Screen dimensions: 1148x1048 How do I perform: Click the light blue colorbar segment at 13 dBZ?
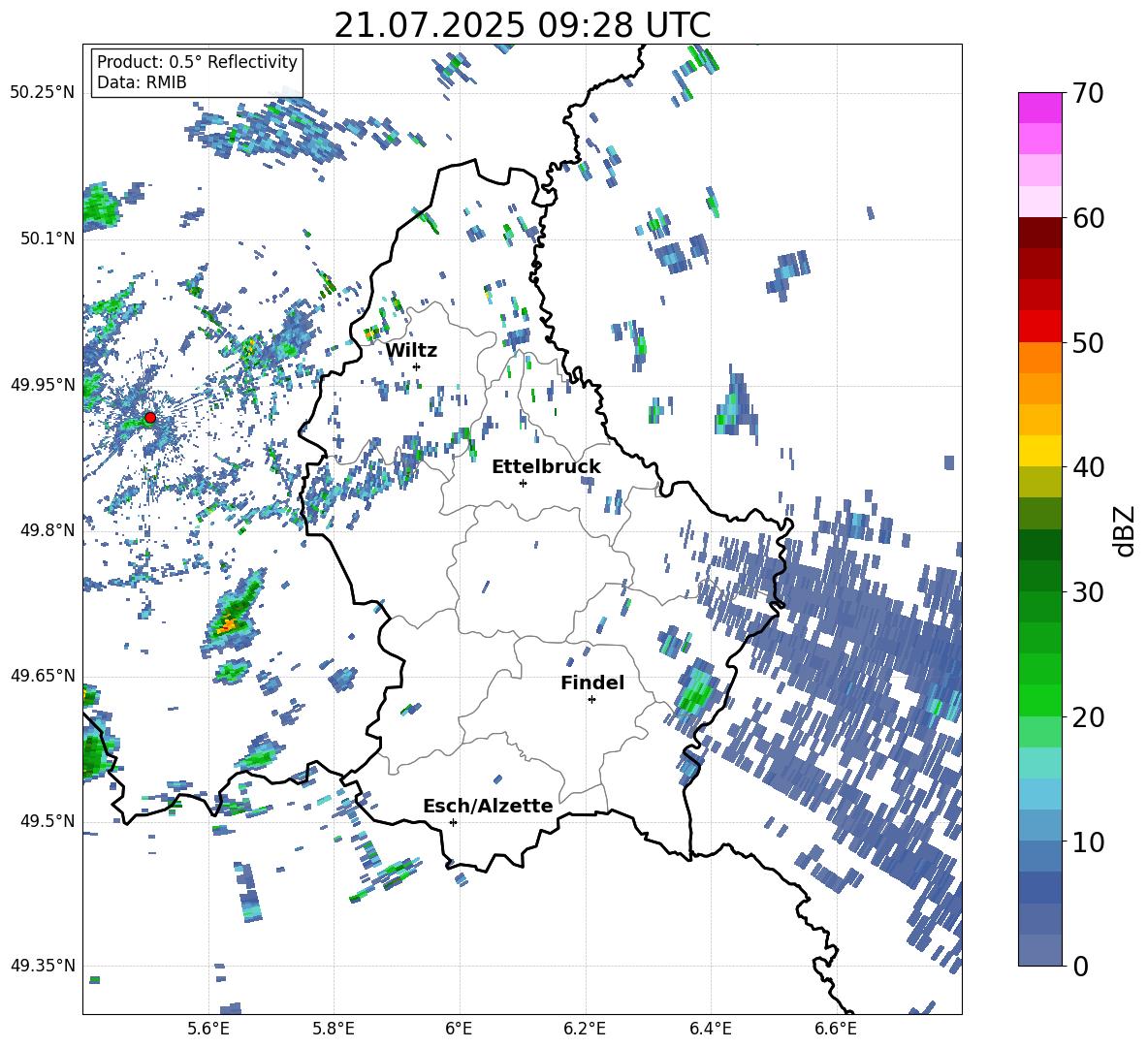[1039, 794]
